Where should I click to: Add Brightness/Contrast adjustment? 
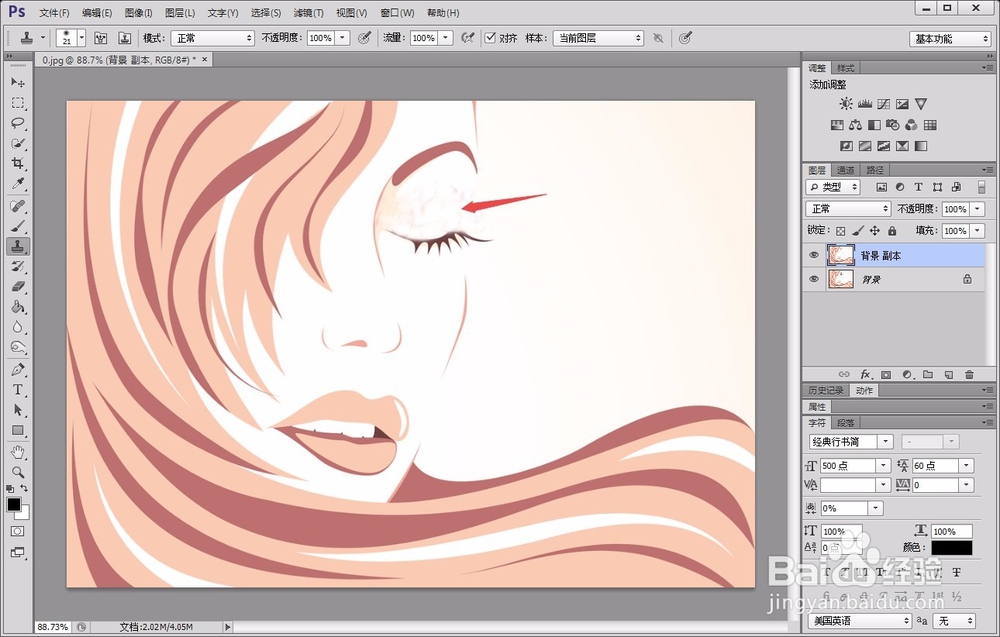click(846, 103)
